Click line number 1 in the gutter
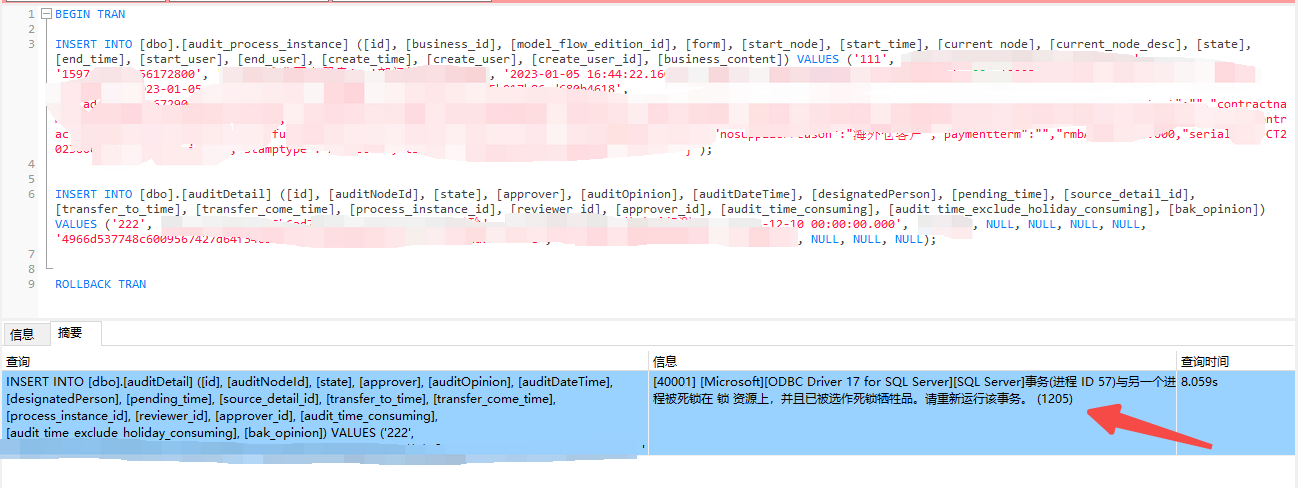Screen dimensions: 1301x488 pos(31,14)
